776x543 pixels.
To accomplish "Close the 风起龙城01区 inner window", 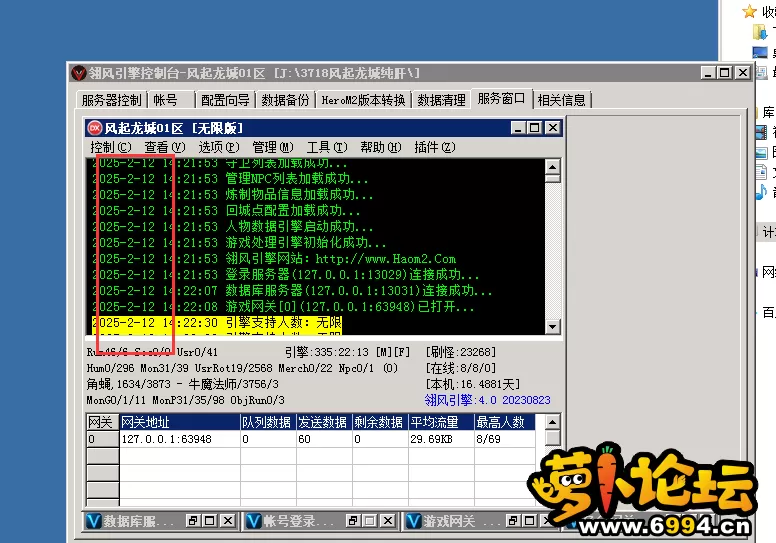I will coord(553,128).
